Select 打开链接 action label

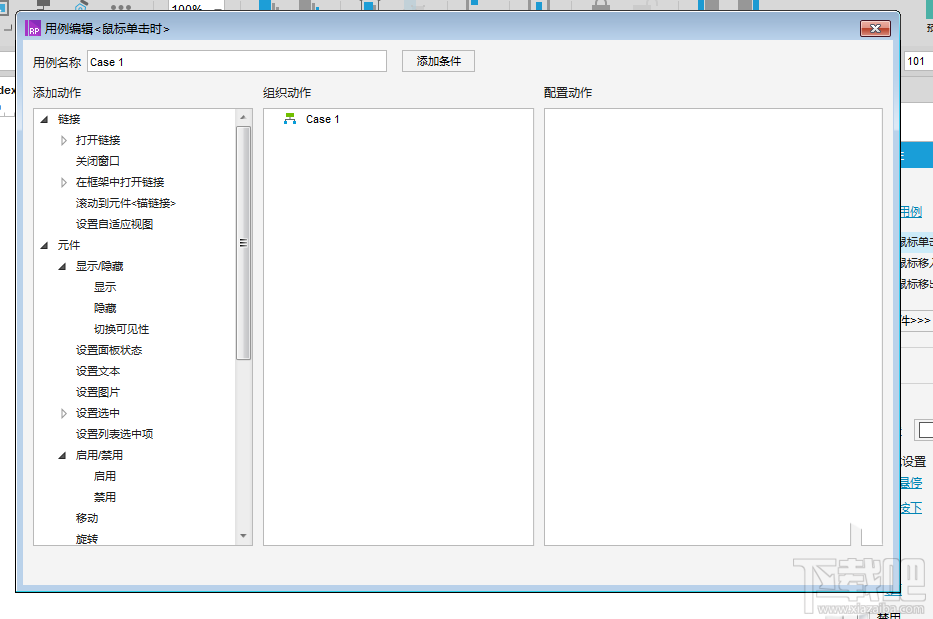98,140
